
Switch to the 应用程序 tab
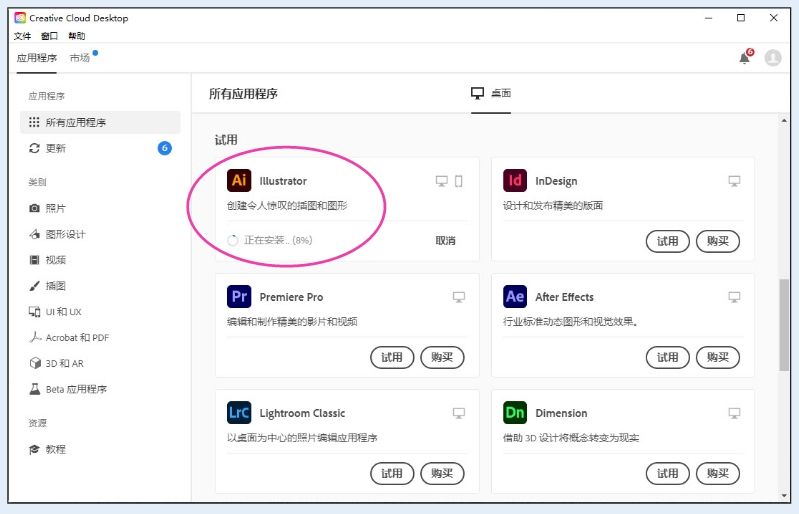(x=37, y=58)
